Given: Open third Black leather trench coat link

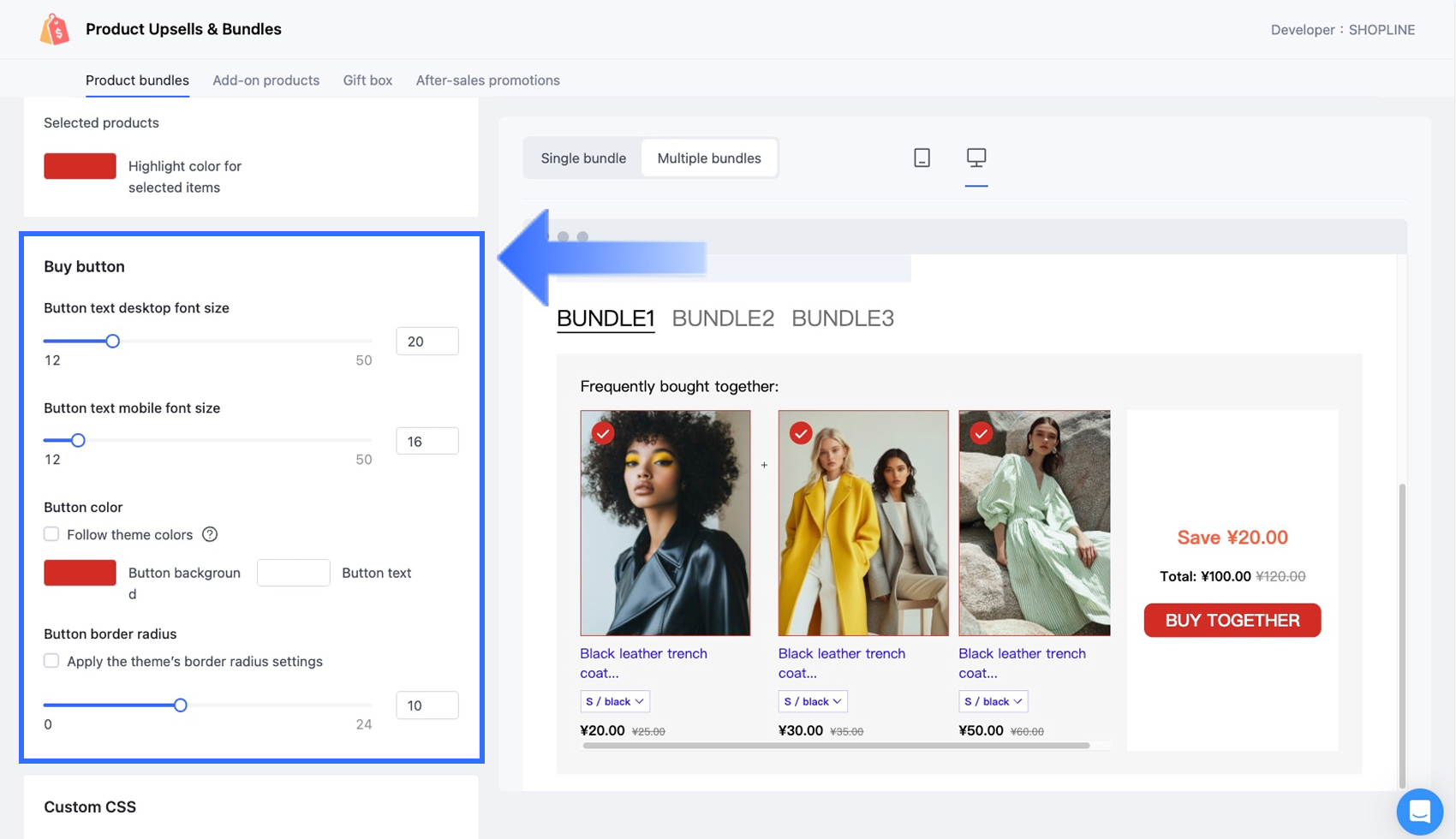Looking at the screenshot, I should (1023, 663).
